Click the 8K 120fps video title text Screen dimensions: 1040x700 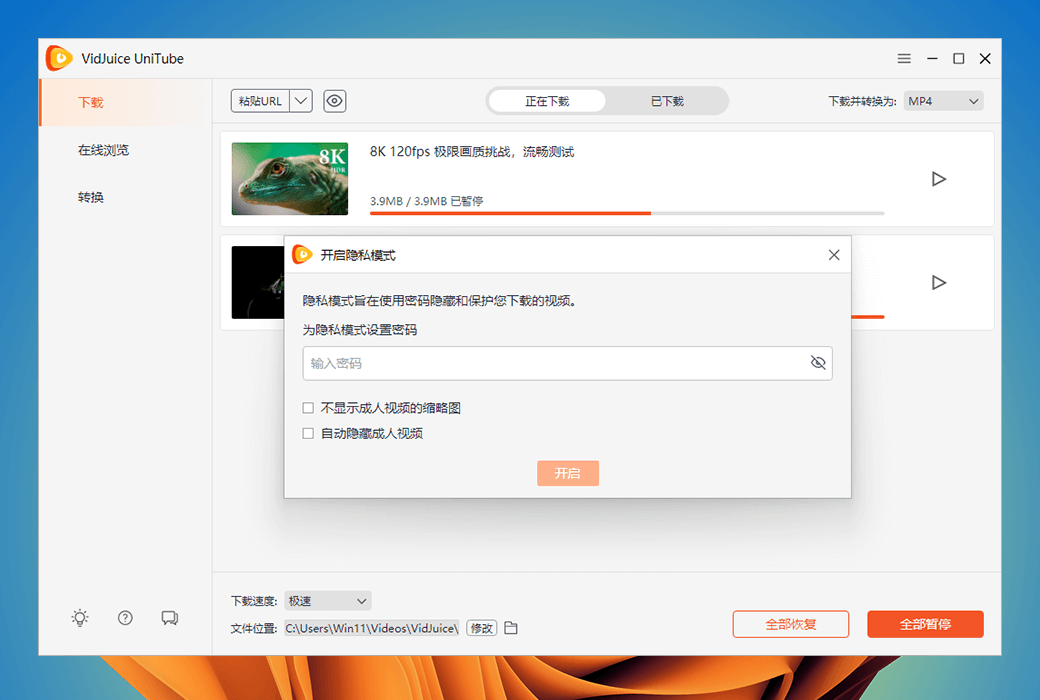pos(472,151)
